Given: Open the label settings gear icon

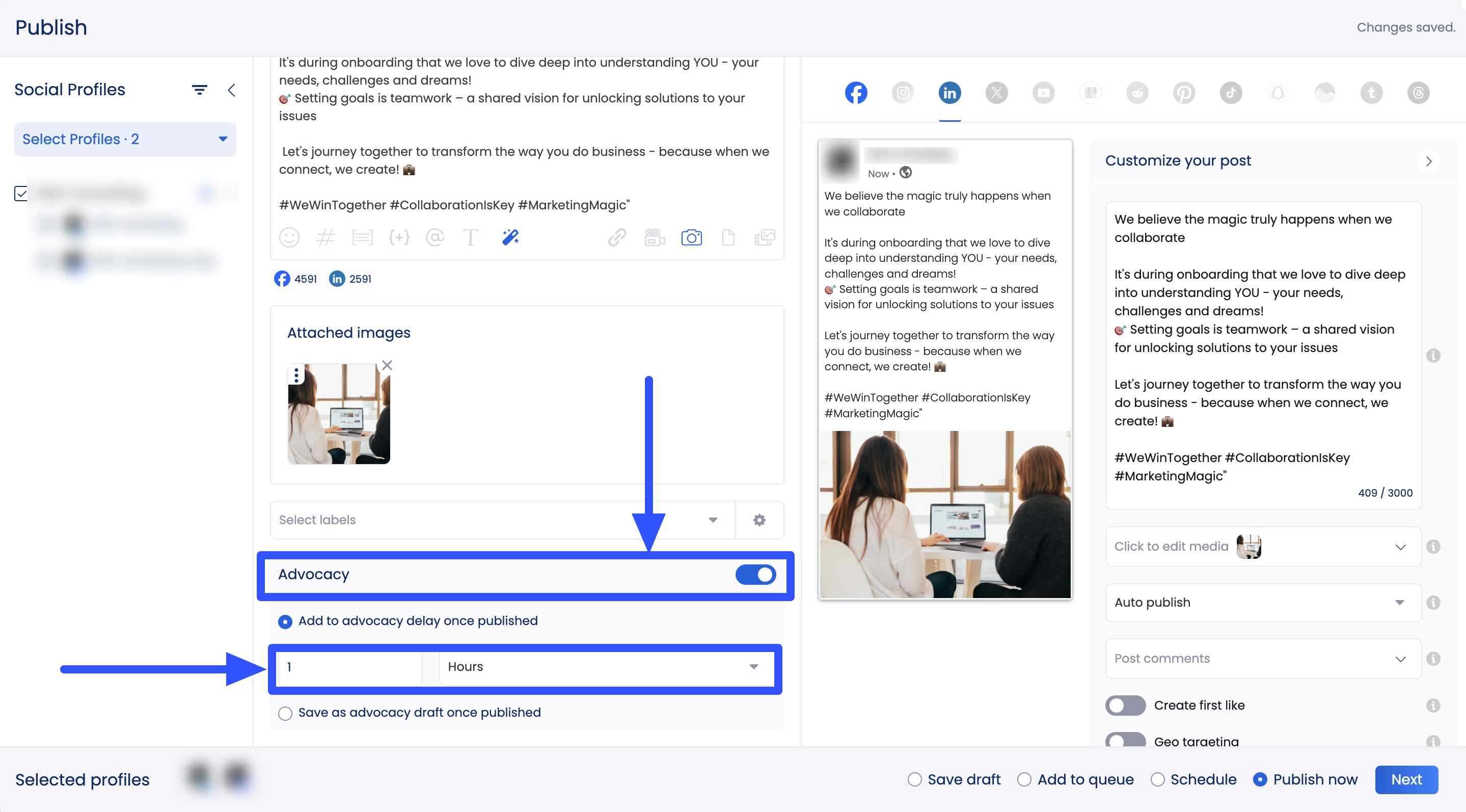Looking at the screenshot, I should tap(760, 520).
